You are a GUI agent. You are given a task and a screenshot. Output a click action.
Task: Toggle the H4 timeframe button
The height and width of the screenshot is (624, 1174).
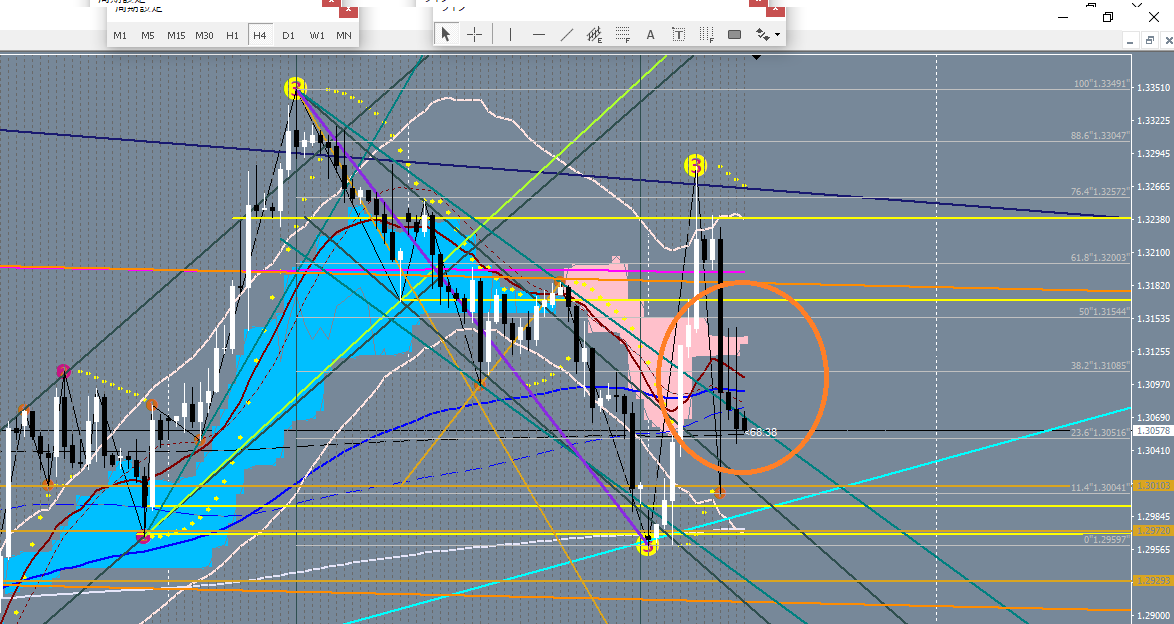point(260,35)
